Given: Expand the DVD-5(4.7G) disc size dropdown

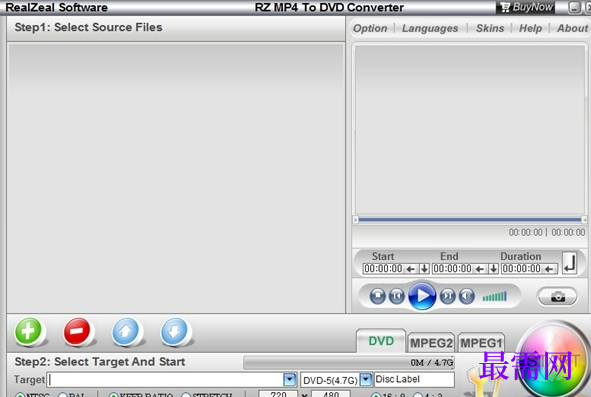Looking at the screenshot, I should point(366,379).
